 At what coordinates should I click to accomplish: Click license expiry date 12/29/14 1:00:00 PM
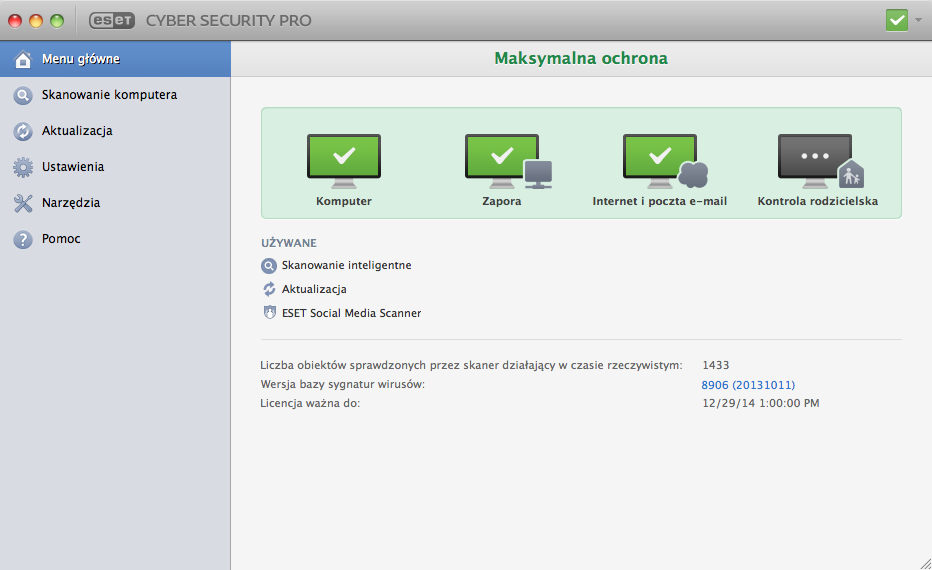[761, 403]
